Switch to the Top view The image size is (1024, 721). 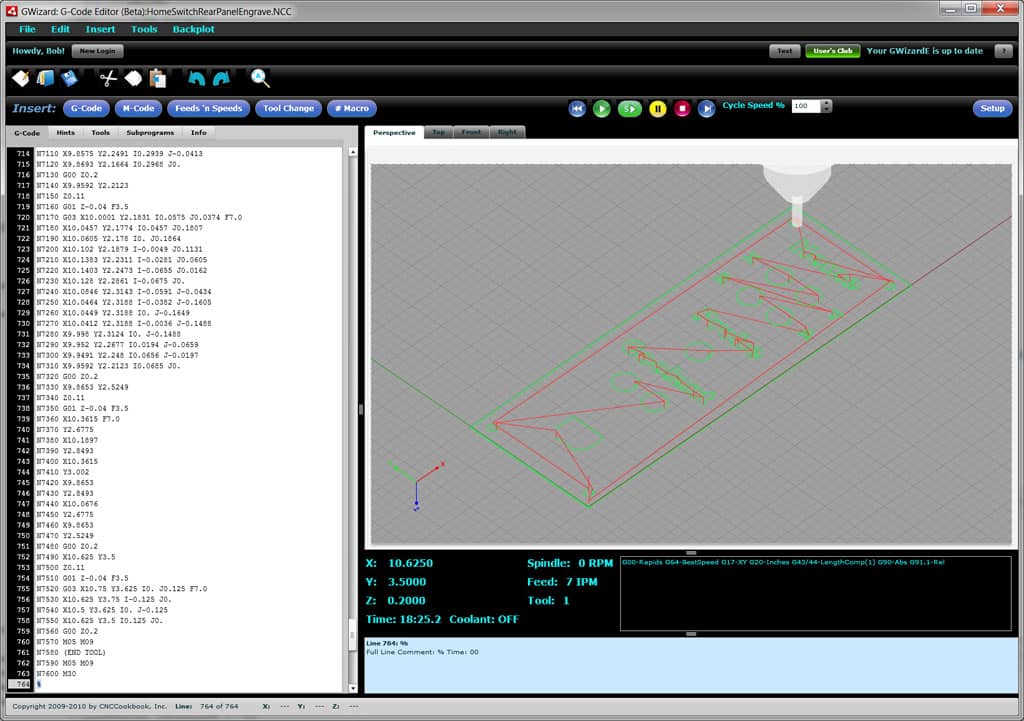tap(438, 131)
